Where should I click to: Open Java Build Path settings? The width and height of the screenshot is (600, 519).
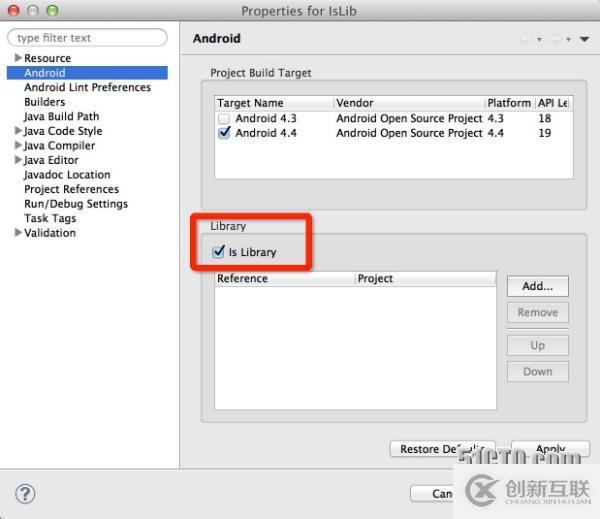click(62, 116)
